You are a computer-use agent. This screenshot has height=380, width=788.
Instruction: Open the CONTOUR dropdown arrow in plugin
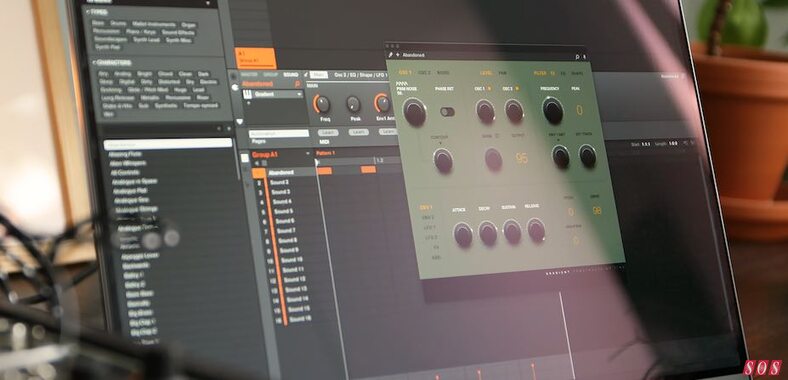tap(440, 143)
